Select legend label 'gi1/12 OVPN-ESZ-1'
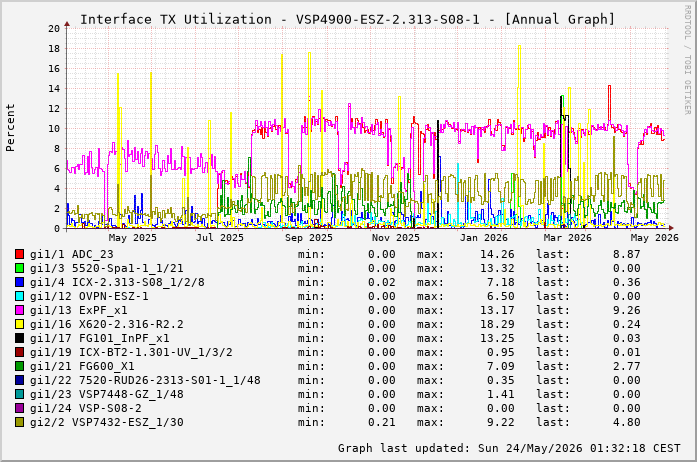This screenshot has width=697, height=462. pos(89,296)
